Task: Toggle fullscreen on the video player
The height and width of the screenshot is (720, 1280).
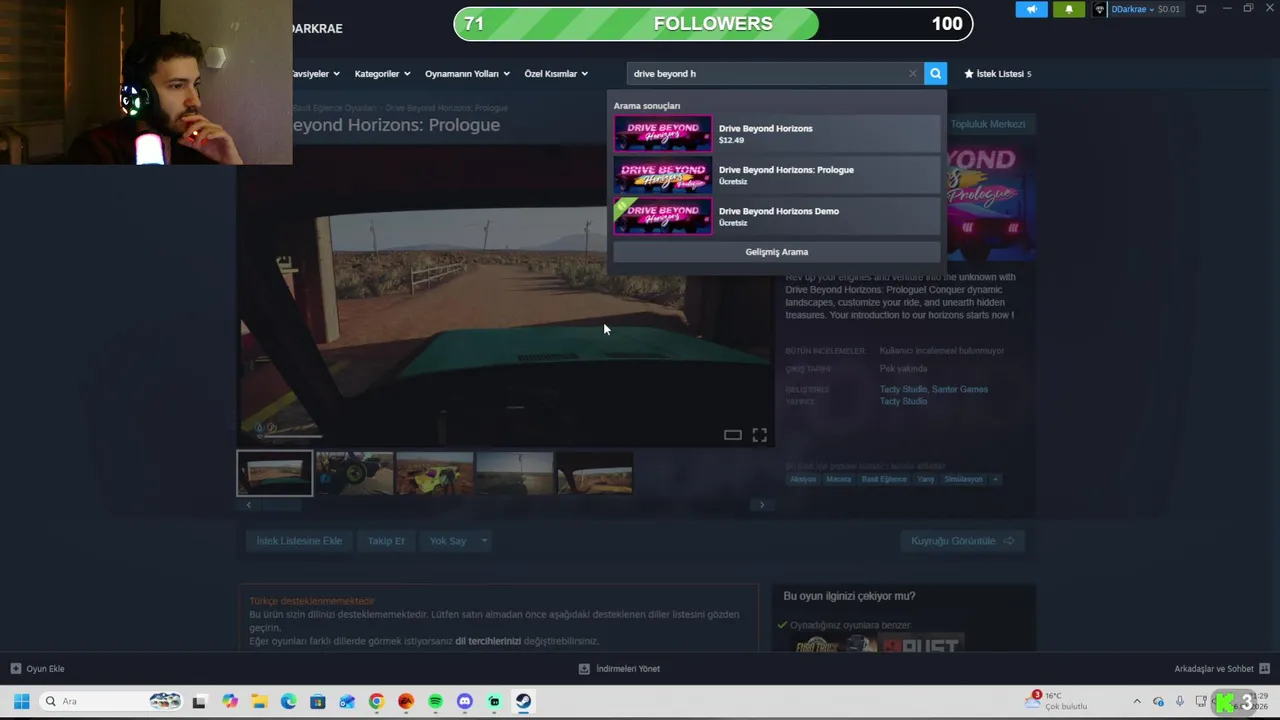Action: point(760,435)
